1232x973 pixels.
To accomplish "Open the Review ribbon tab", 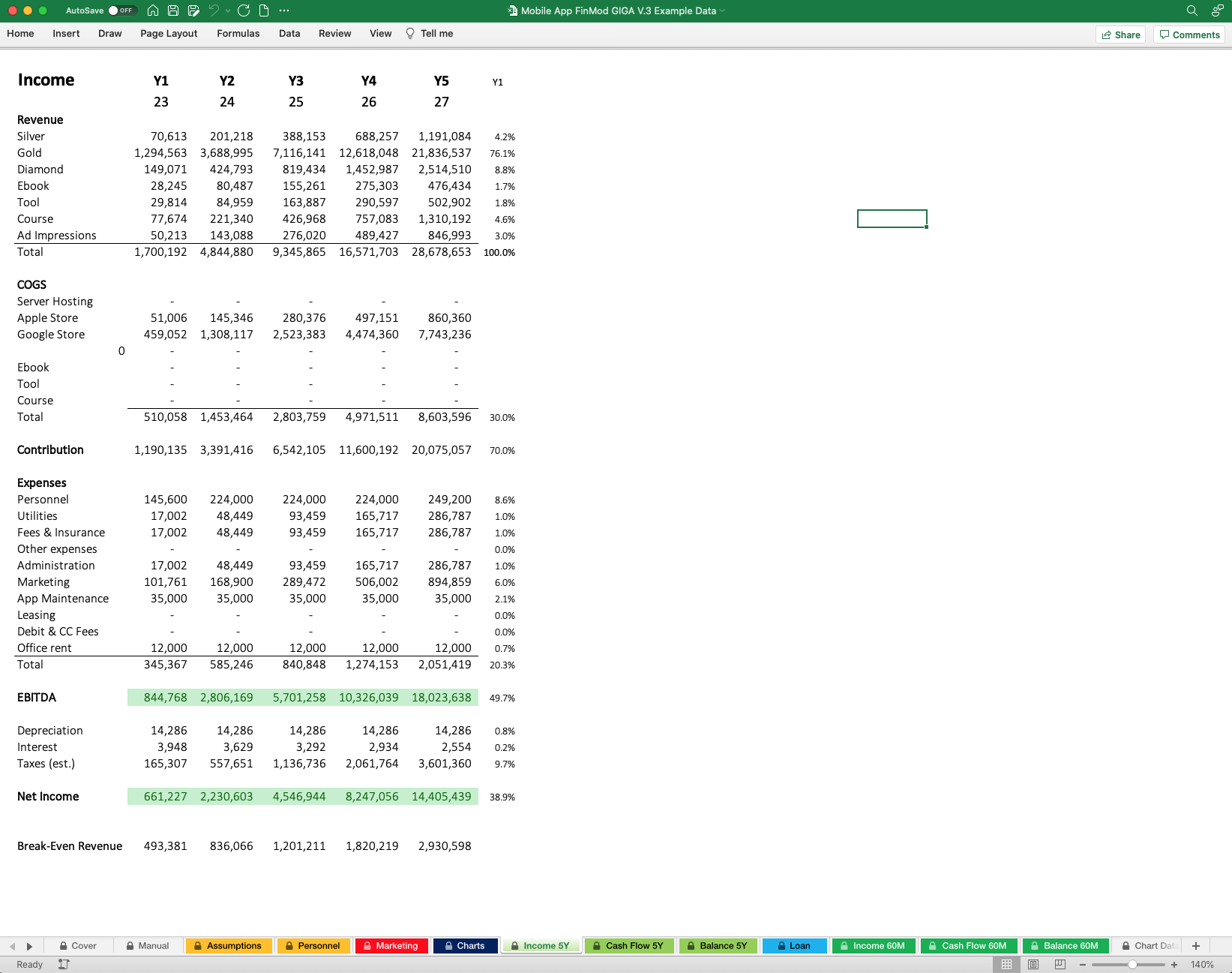I will click(x=335, y=34).
